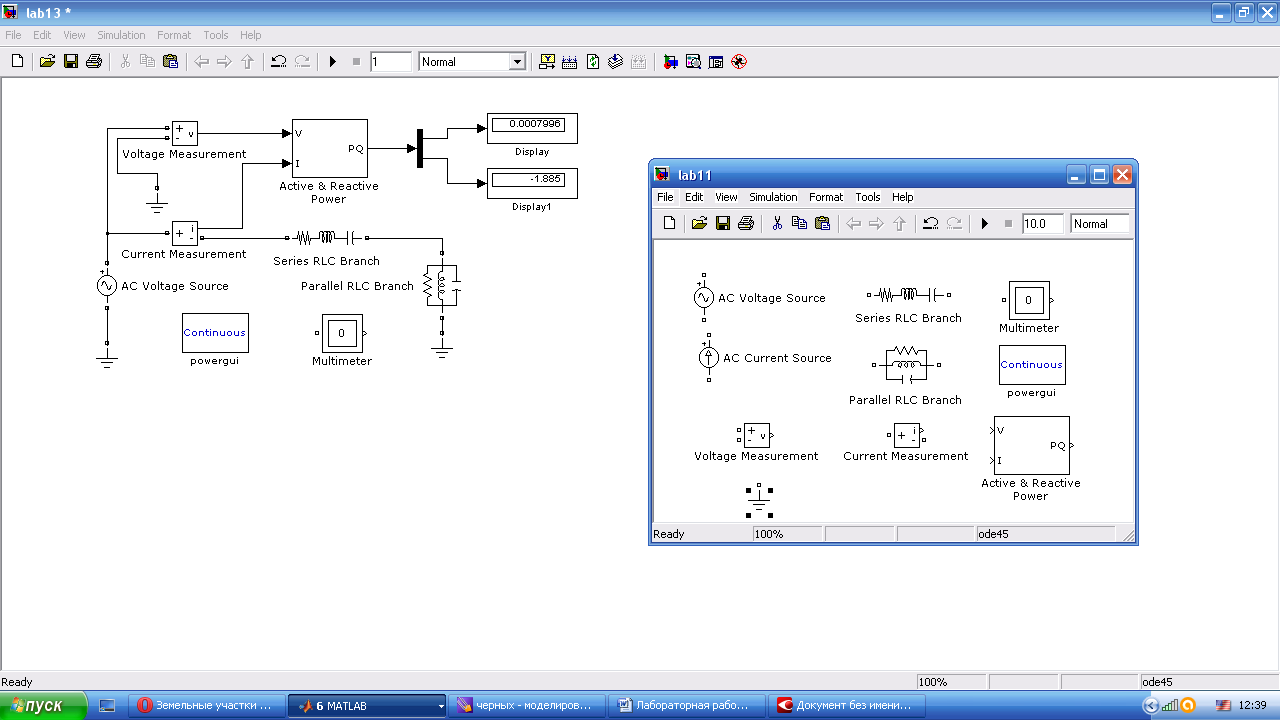The image size is (1280, 720).
Task: Click language indicator in system tray
Action: click(1223, 706)
